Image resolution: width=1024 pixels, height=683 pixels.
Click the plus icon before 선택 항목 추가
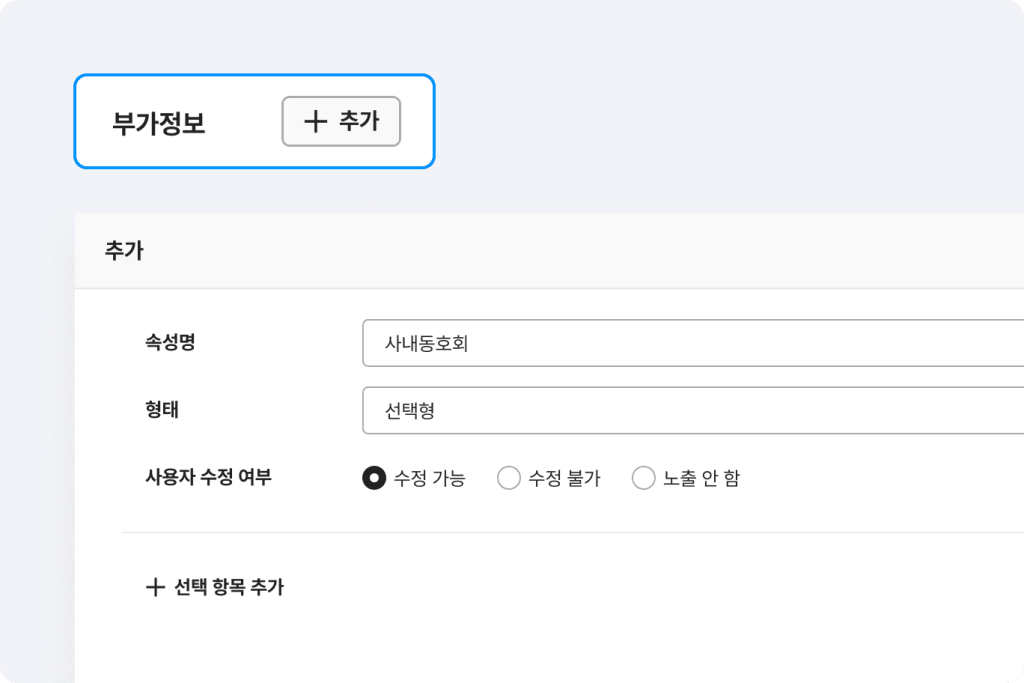point(155,587)
